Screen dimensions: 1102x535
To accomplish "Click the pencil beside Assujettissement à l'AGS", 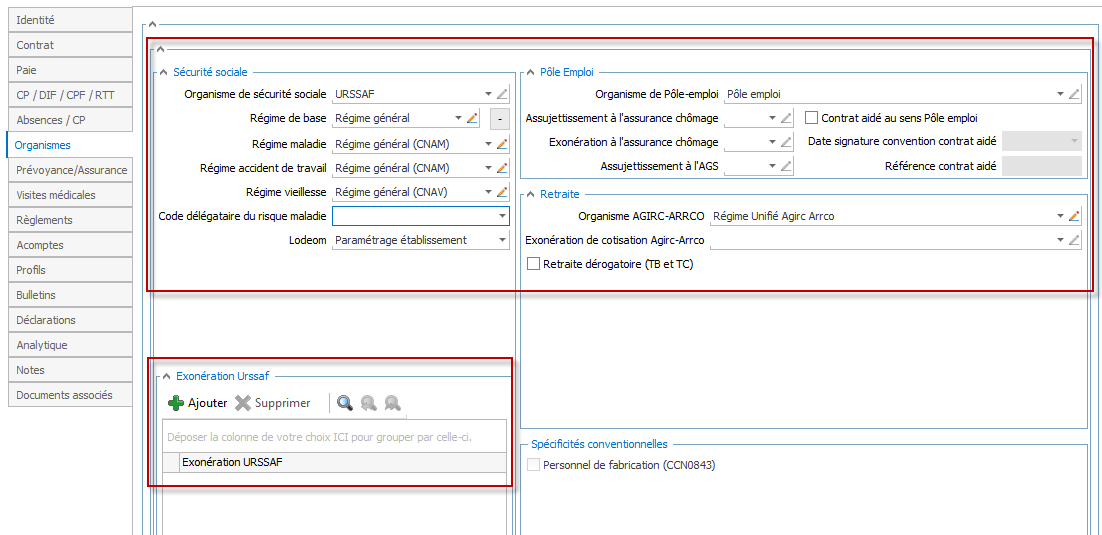I will 786,167.
